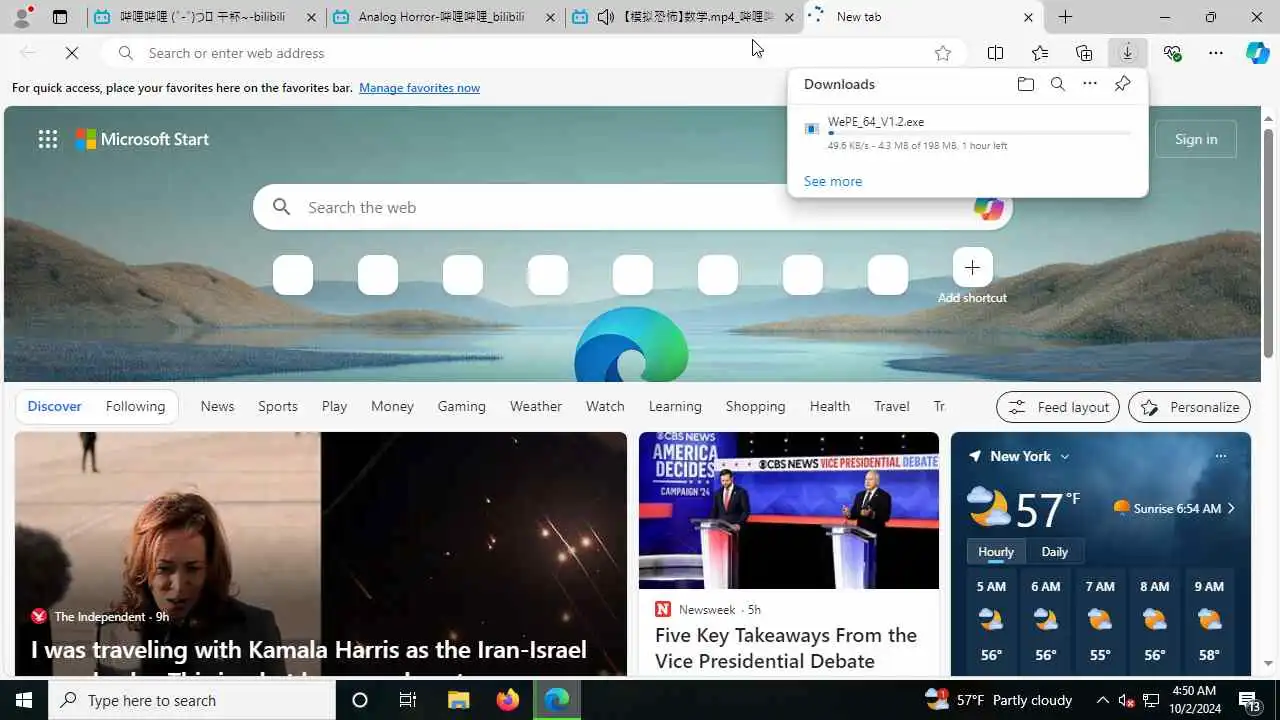Open Task View on the taskbar
1280x720 pixels.
pos(408,700)
